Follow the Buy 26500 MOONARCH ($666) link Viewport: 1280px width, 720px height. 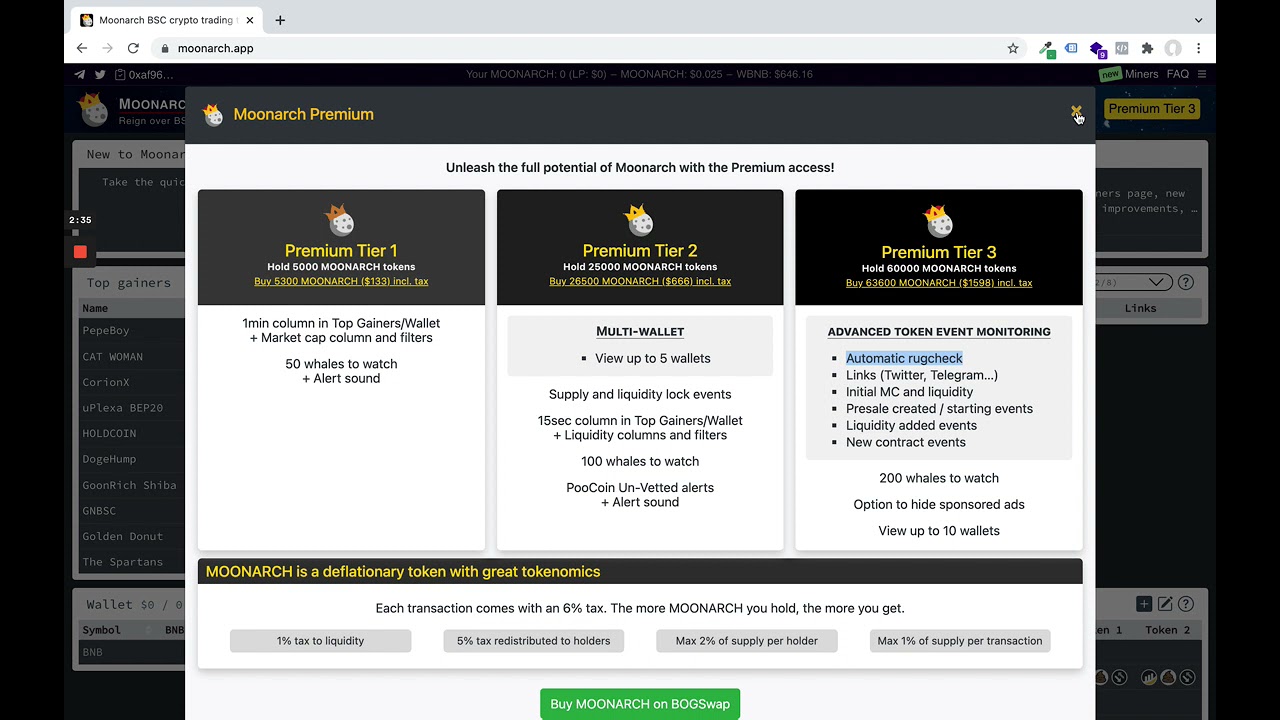pos(640,281)
